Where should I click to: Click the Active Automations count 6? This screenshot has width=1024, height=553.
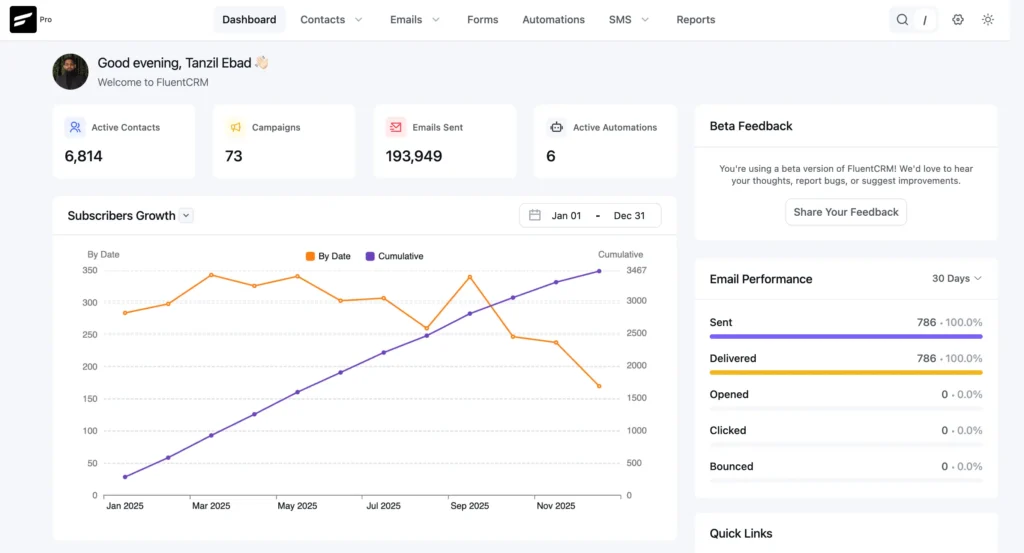(x=551, y=156)
